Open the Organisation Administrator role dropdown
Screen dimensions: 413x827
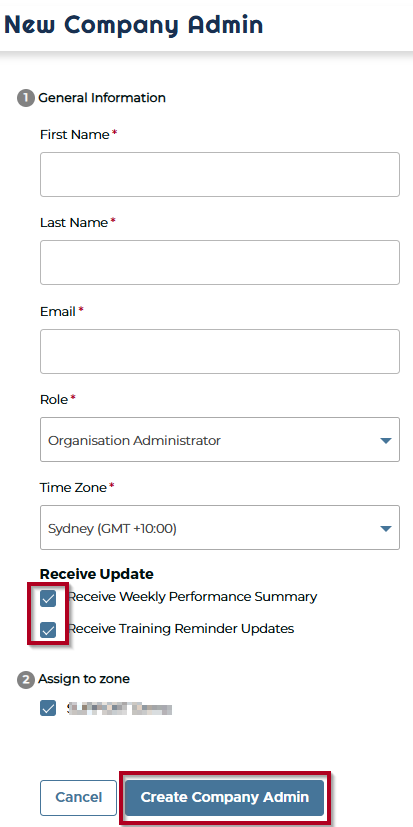point(219,440)
